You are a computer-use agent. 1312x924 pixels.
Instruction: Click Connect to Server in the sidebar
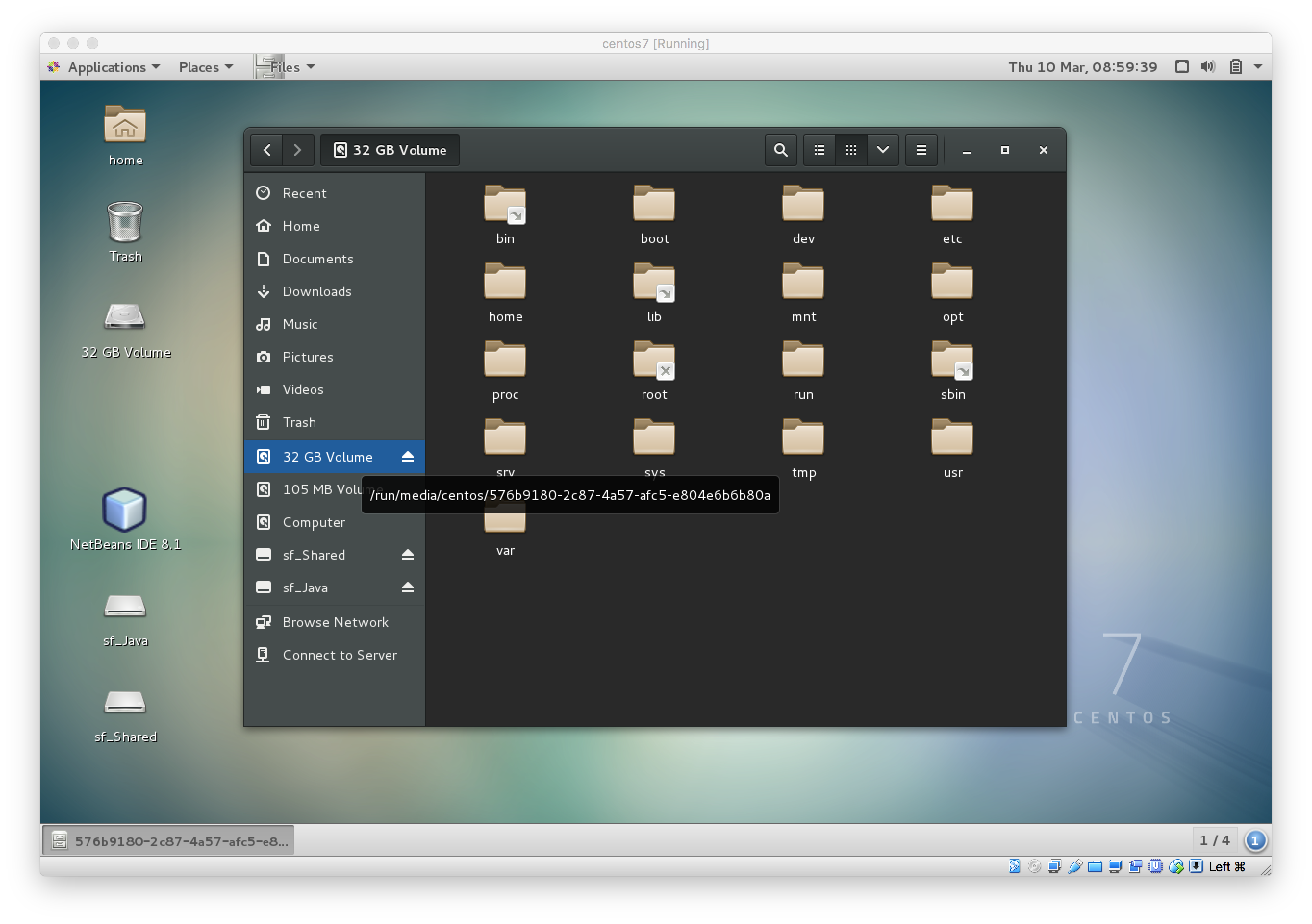pyautogui.click(x=335, y=655)
